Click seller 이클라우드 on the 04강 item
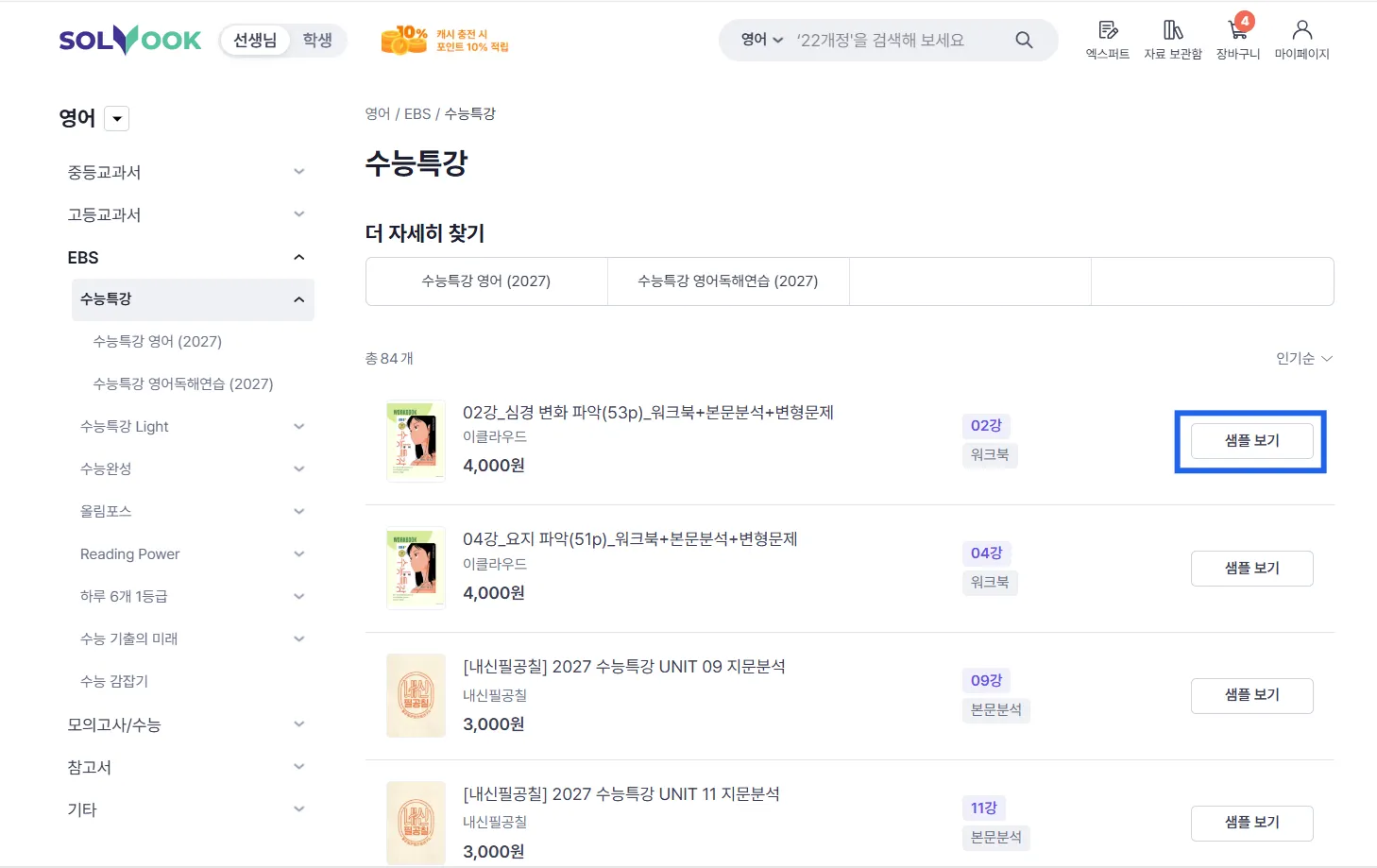The image size is (1377, 868). tap(495, 564)
